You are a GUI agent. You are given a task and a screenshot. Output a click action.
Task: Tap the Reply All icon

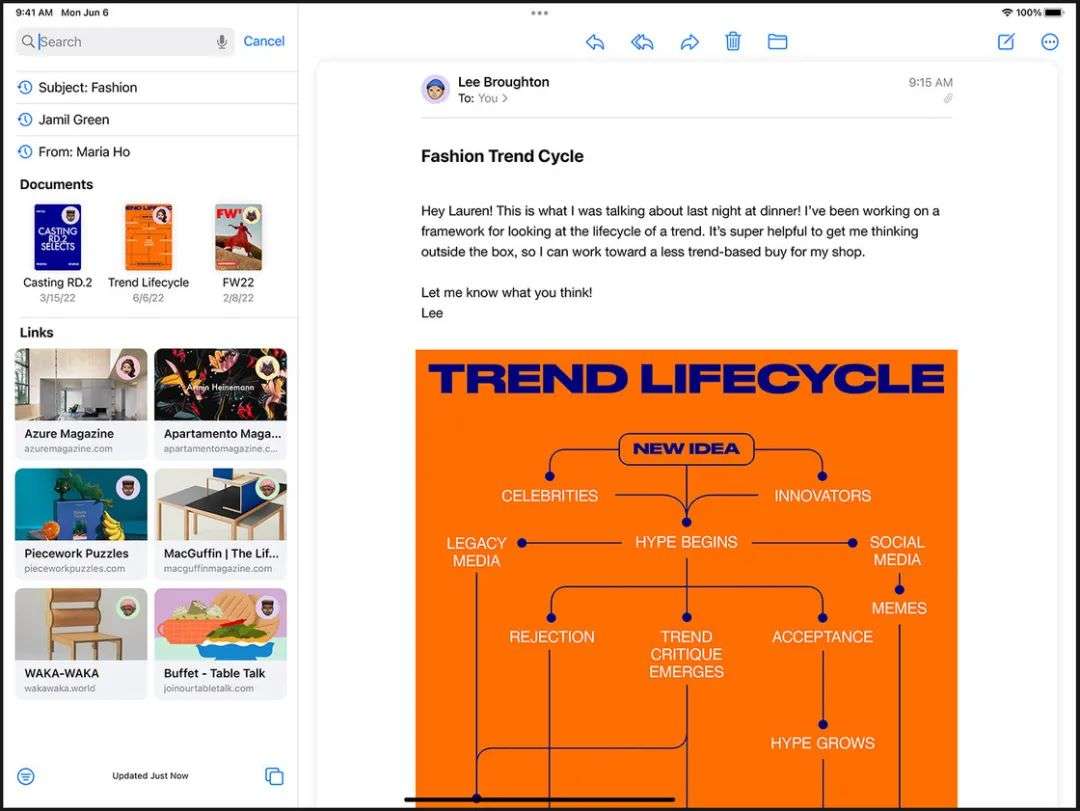(x=642, y=42)
